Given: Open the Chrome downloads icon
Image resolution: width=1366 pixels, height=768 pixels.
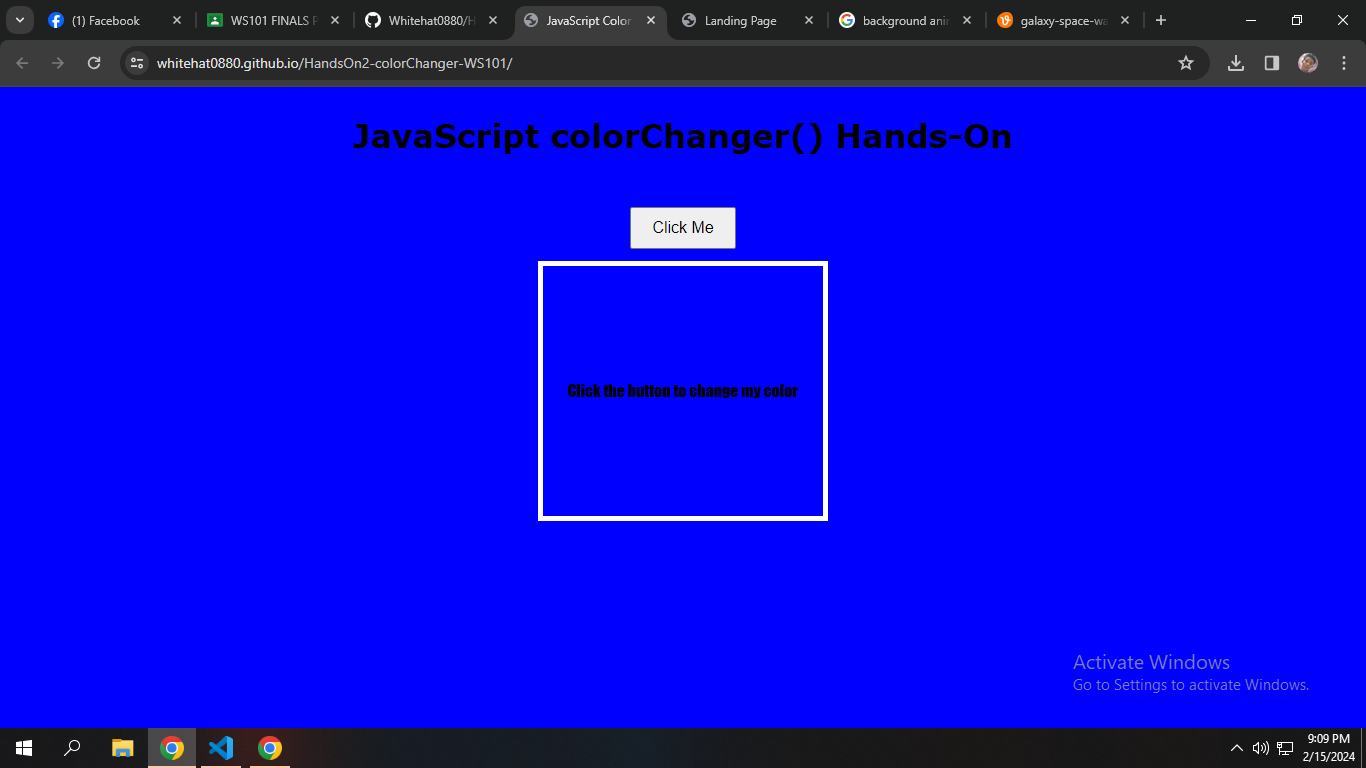Looking at the screenshot, I should [x=1235, y=62].
